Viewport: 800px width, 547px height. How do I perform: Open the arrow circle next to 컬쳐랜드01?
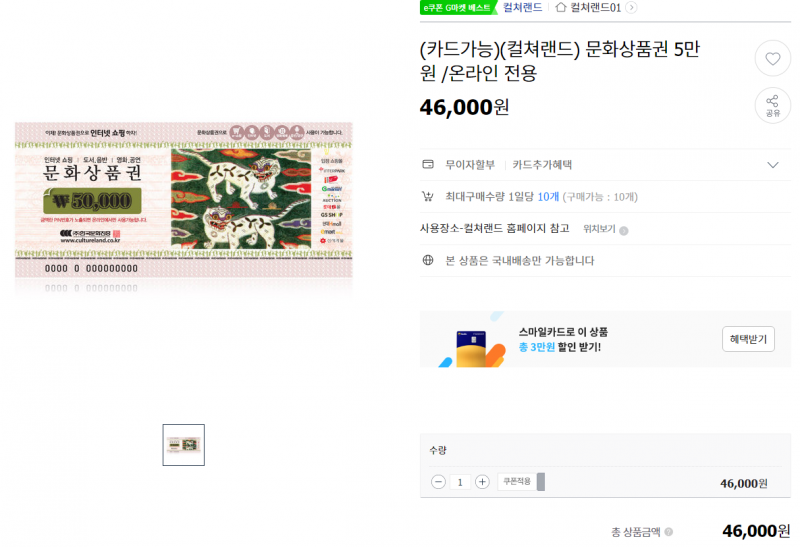coord(631,8)
